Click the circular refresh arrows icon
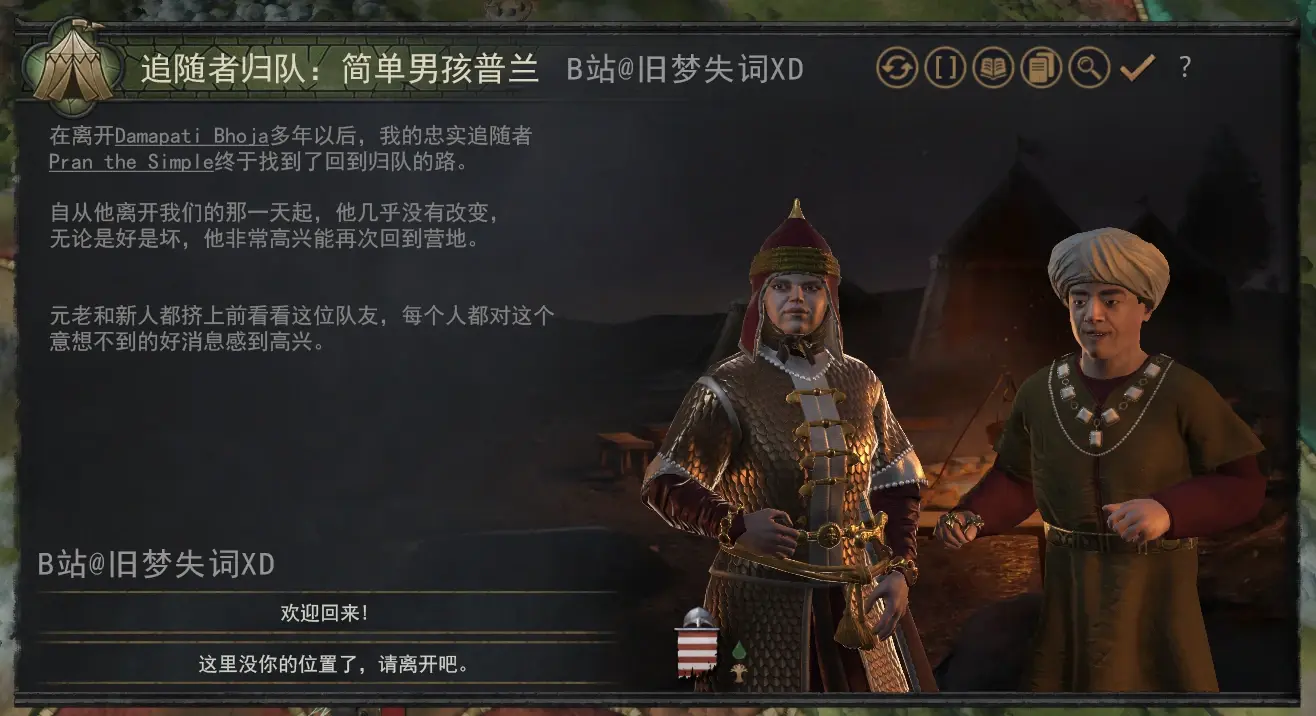 [897, 68]
